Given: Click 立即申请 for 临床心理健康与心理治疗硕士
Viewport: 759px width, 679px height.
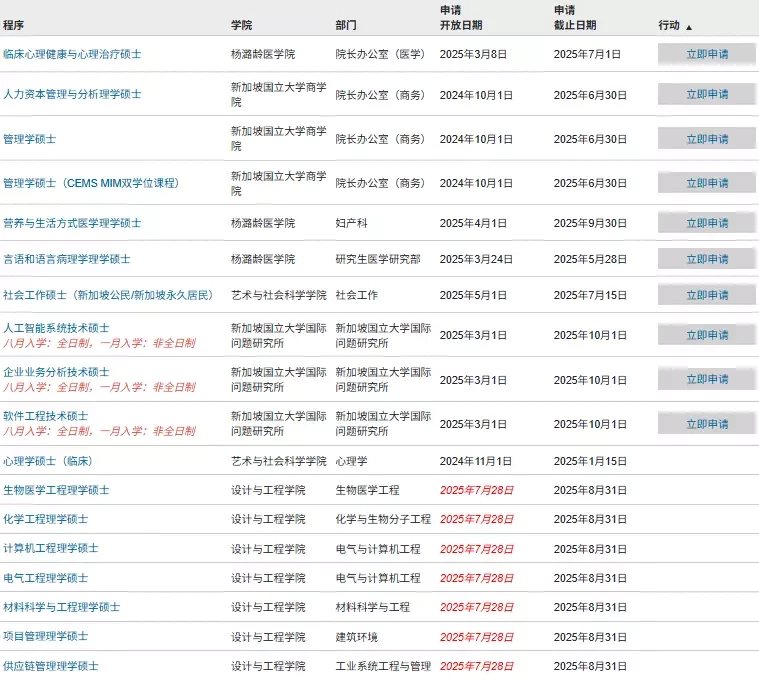Looking at the screenshot, I should pos(707,54).
